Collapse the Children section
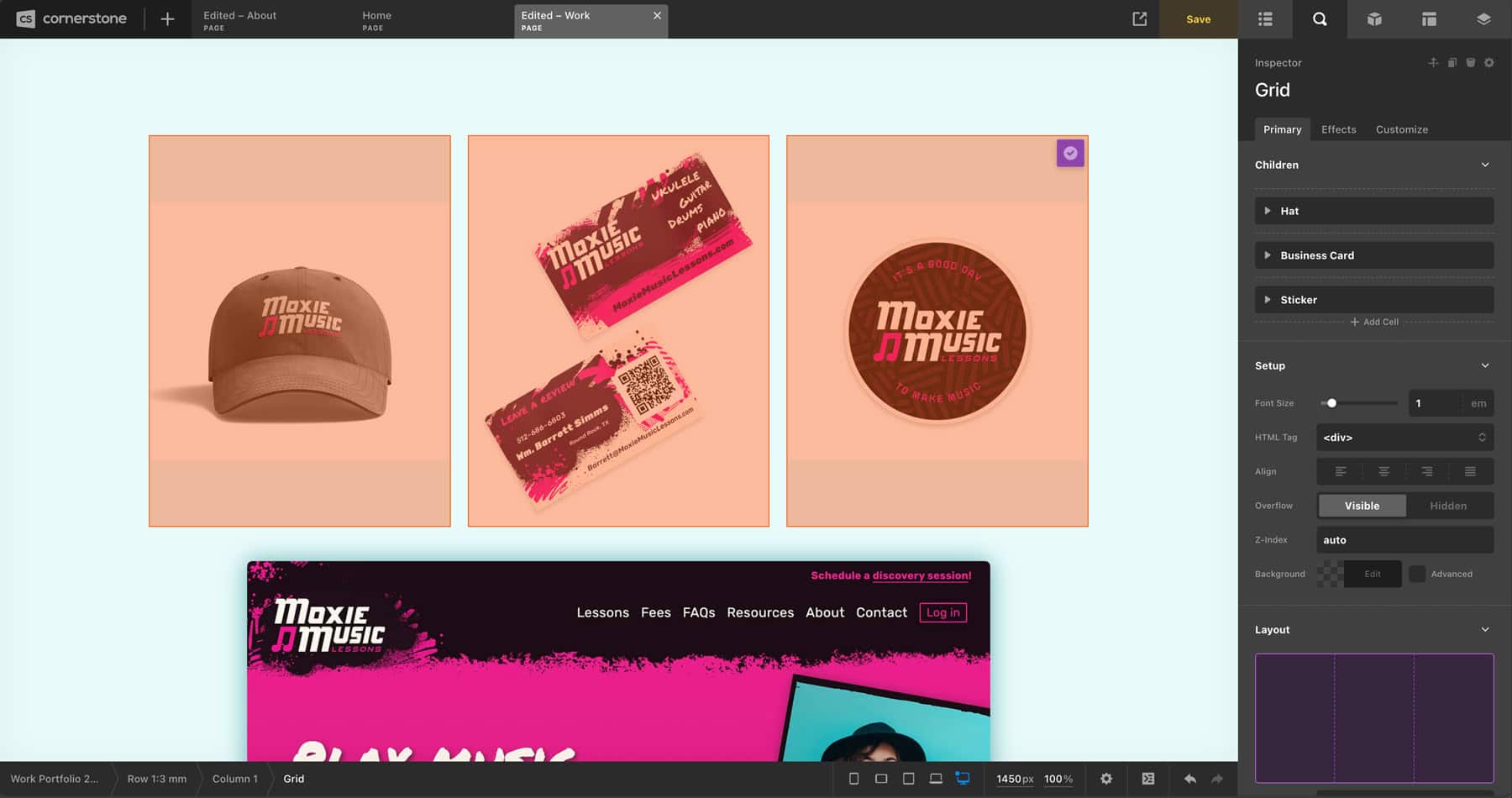The height and width of the screenshot is (798, 1512). [1485, 165]
